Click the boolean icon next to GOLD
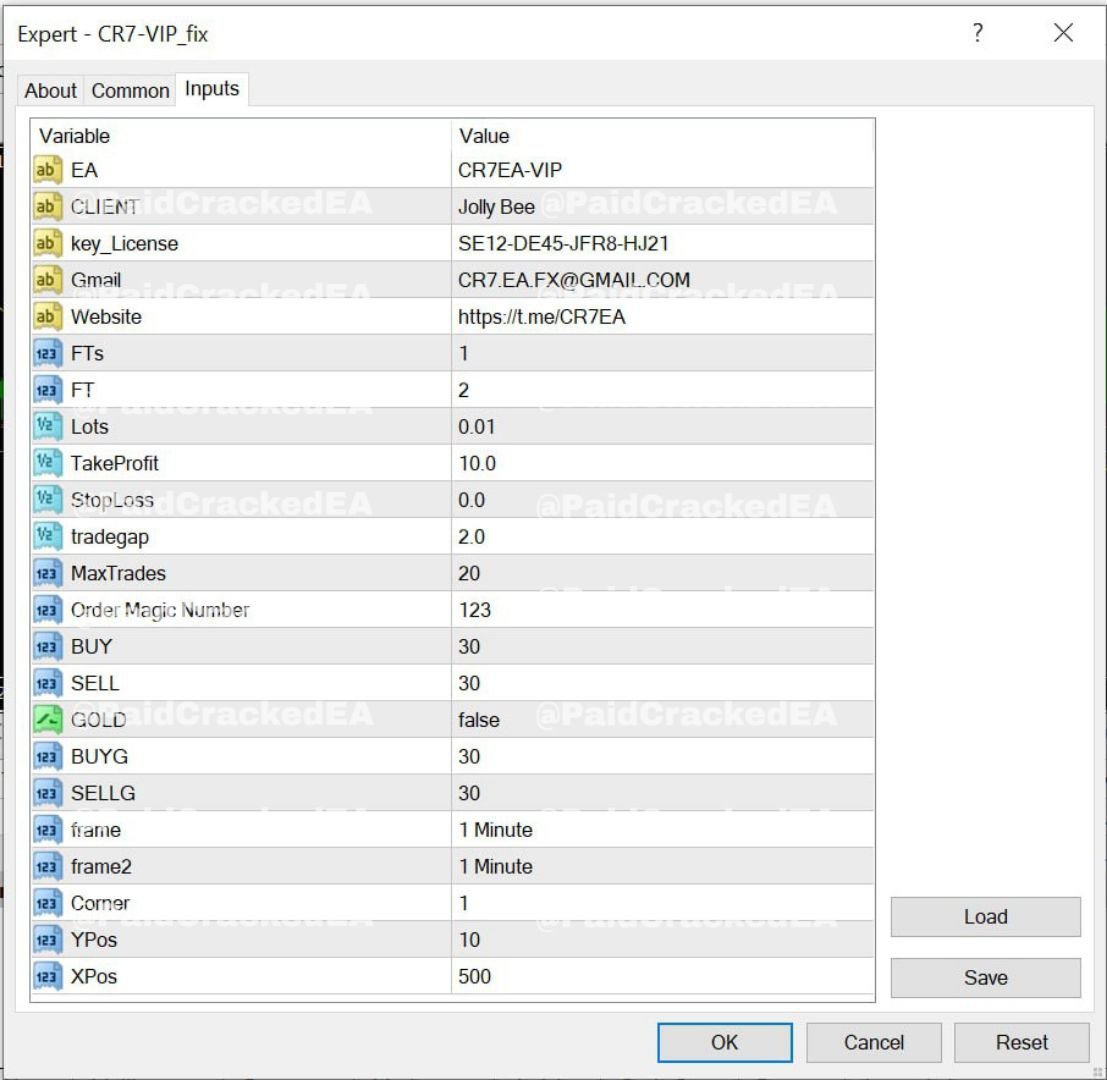Viewport: 1107px width, 1080px height. click(47, 720)
